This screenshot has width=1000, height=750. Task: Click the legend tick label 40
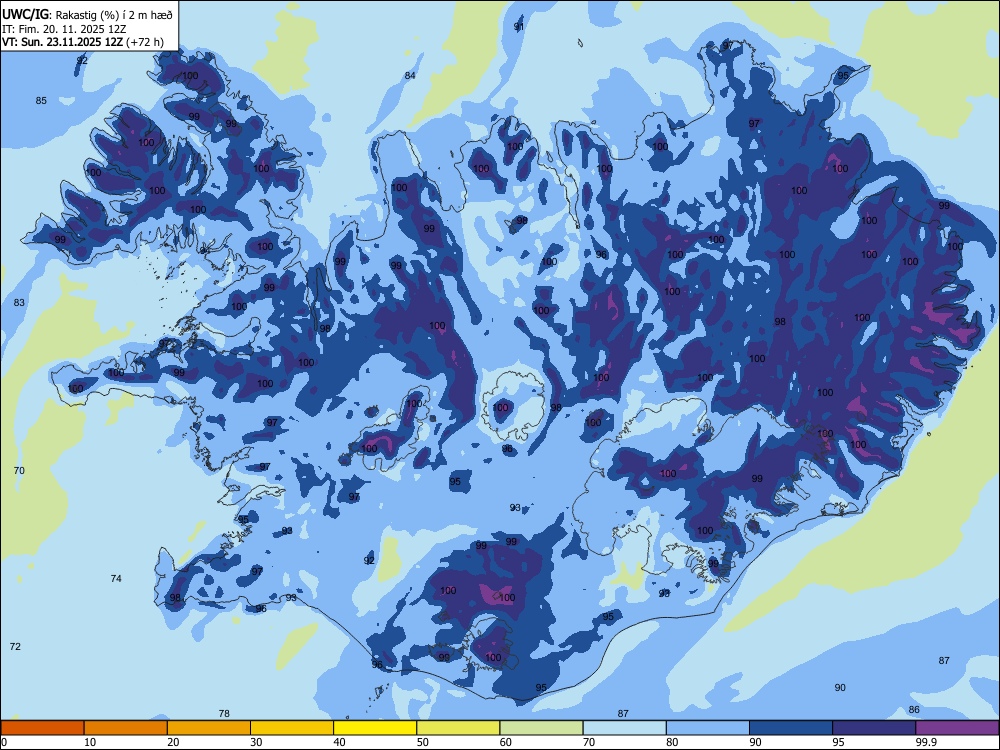tap(339, 742)
